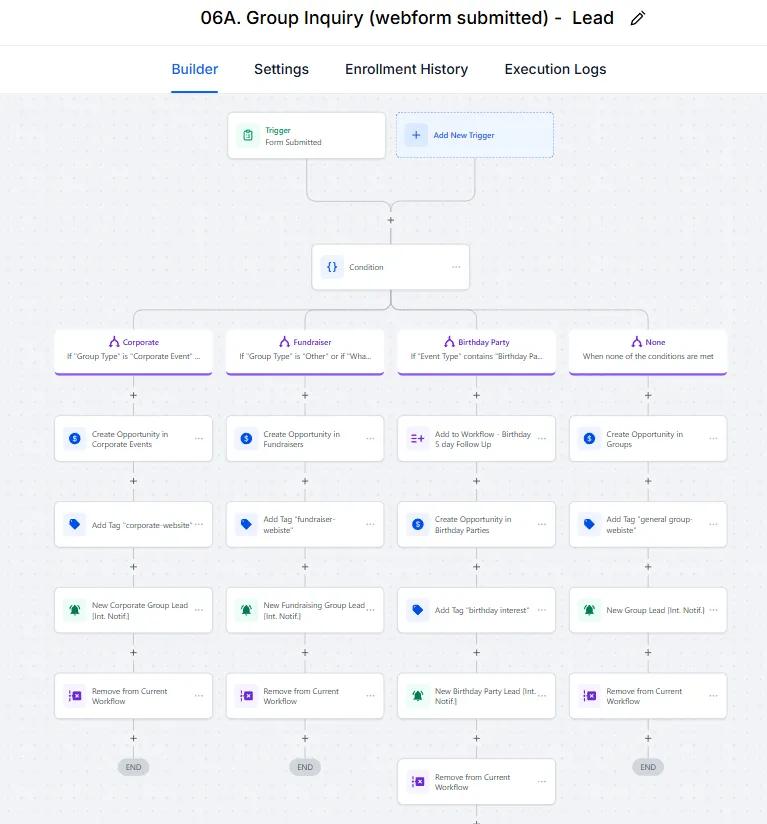Click New Group Lead notification bell icon
The width and height of the screenshot is (767, 824).
589,610
